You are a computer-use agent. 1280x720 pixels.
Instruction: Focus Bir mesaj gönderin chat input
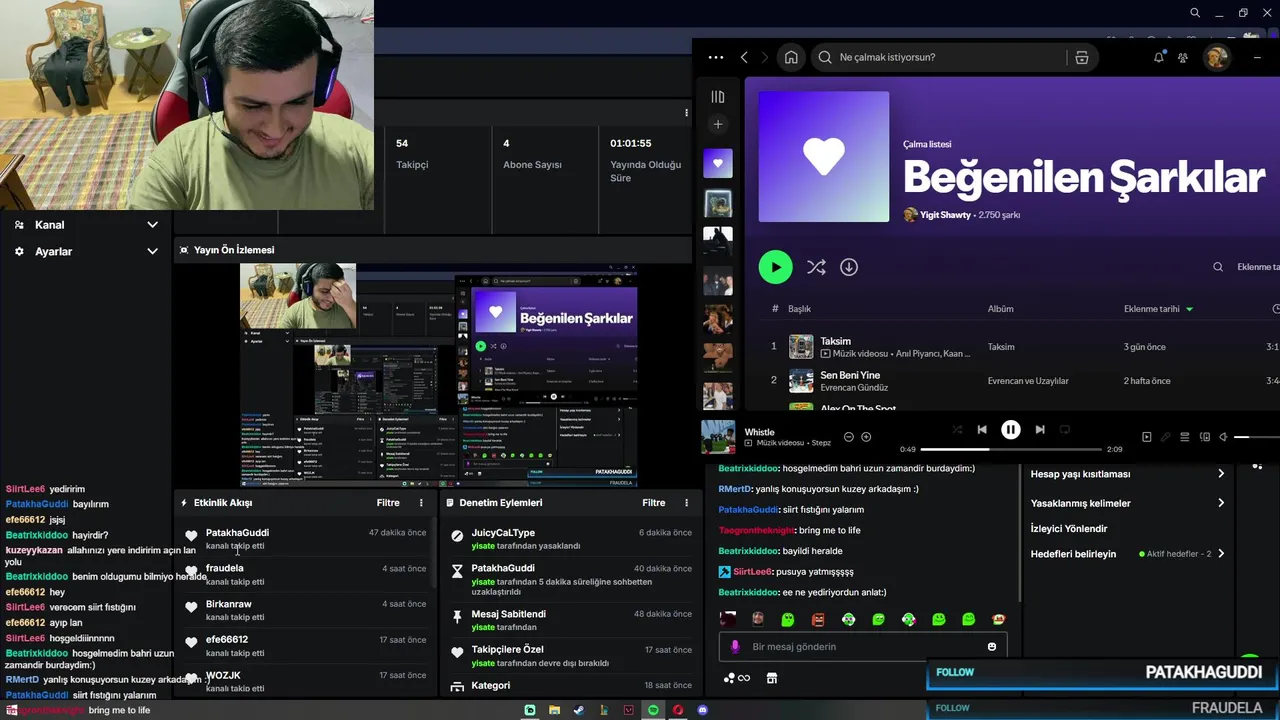point(862,647)
